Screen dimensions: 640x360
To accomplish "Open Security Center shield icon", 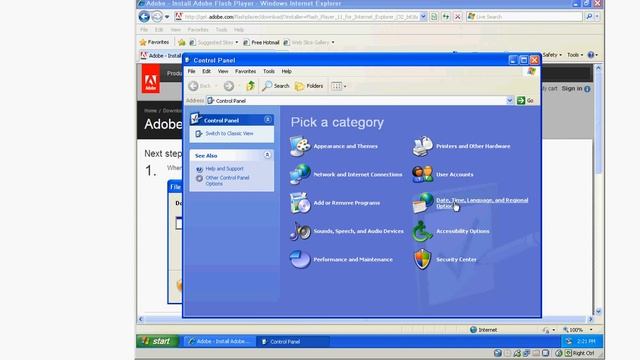I will [x=422, y=259].
